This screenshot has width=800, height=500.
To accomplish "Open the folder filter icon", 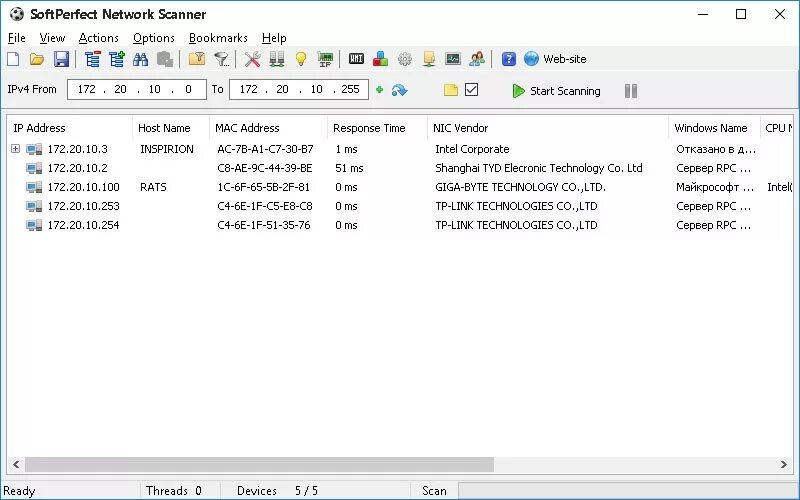I will pos(197,59).
